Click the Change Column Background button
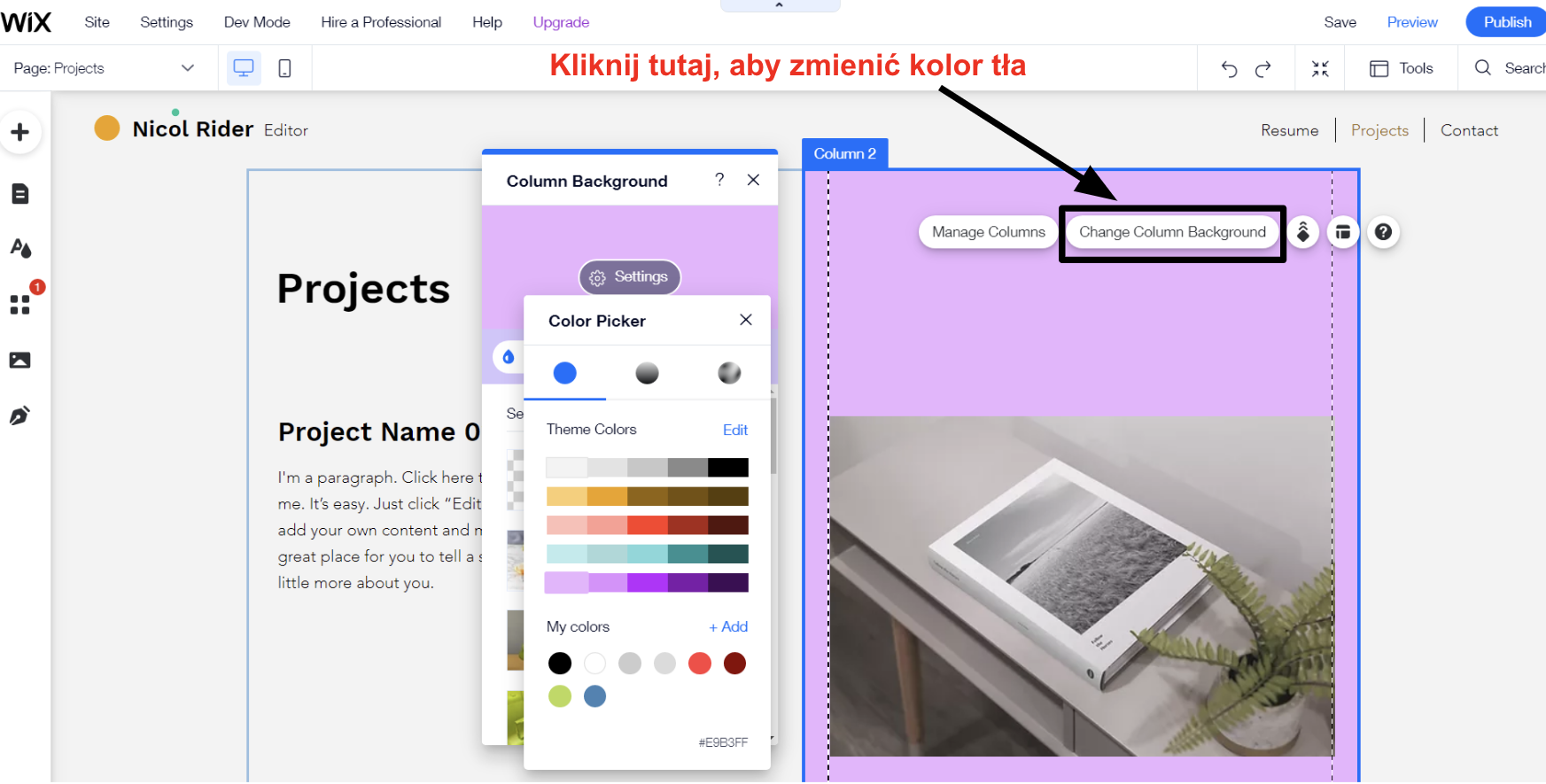Screen dimensions: 1546x784 coord(1172,232)
